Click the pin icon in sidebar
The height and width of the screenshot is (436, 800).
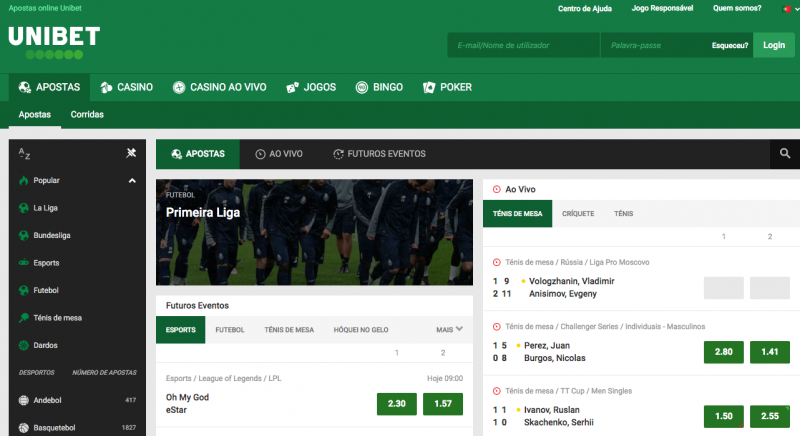click(x=131, y=153)
